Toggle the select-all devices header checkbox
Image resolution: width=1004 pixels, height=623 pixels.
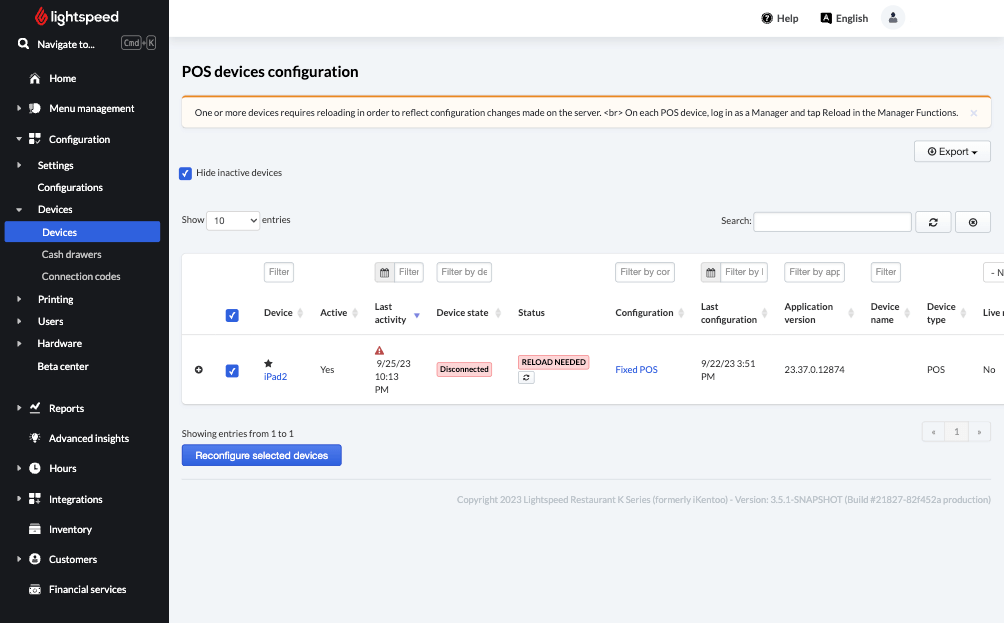[232, 315]
